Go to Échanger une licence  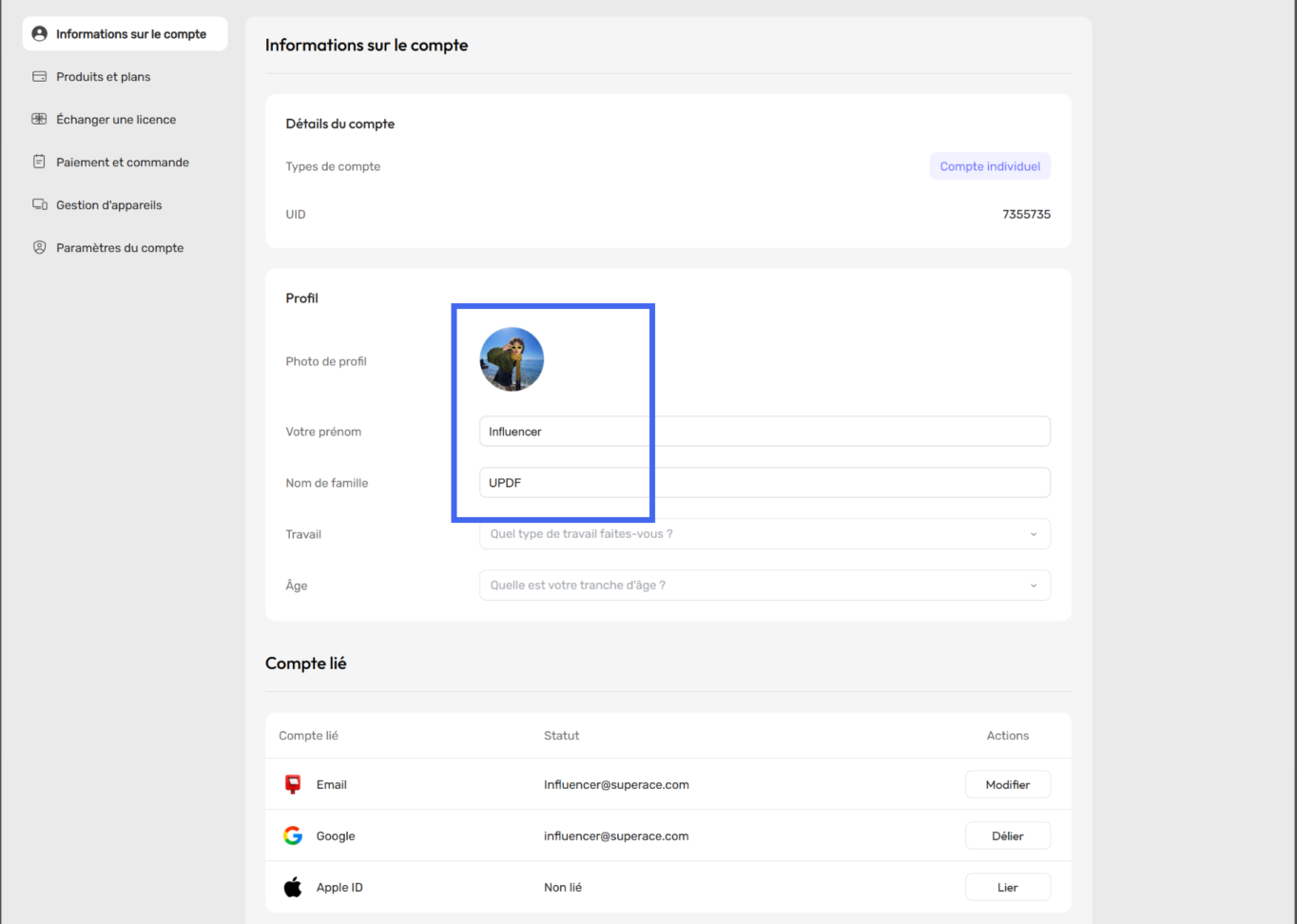point(116,119)
